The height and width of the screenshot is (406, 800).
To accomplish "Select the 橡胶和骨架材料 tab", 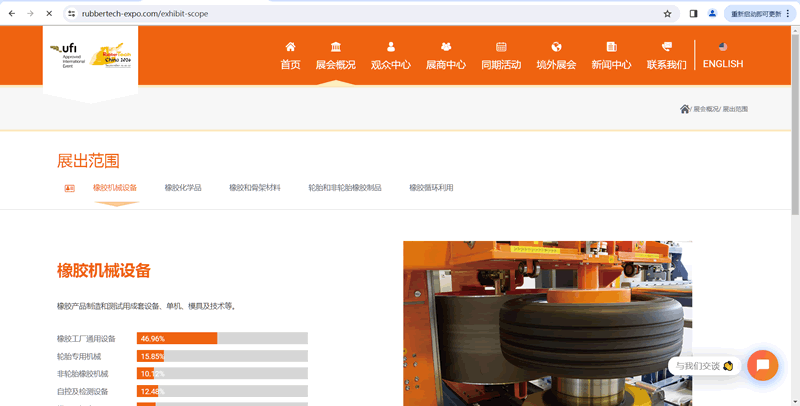I will coord(255,188).
